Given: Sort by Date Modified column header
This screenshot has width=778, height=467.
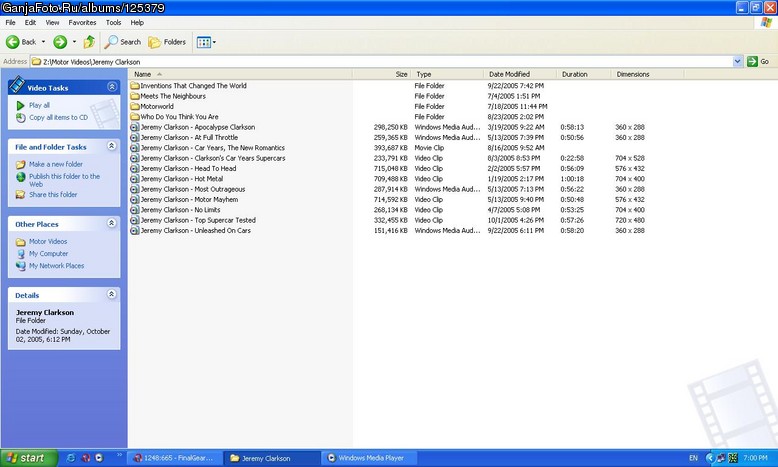Looking at the screenshot, I should [x=520, y=74].
